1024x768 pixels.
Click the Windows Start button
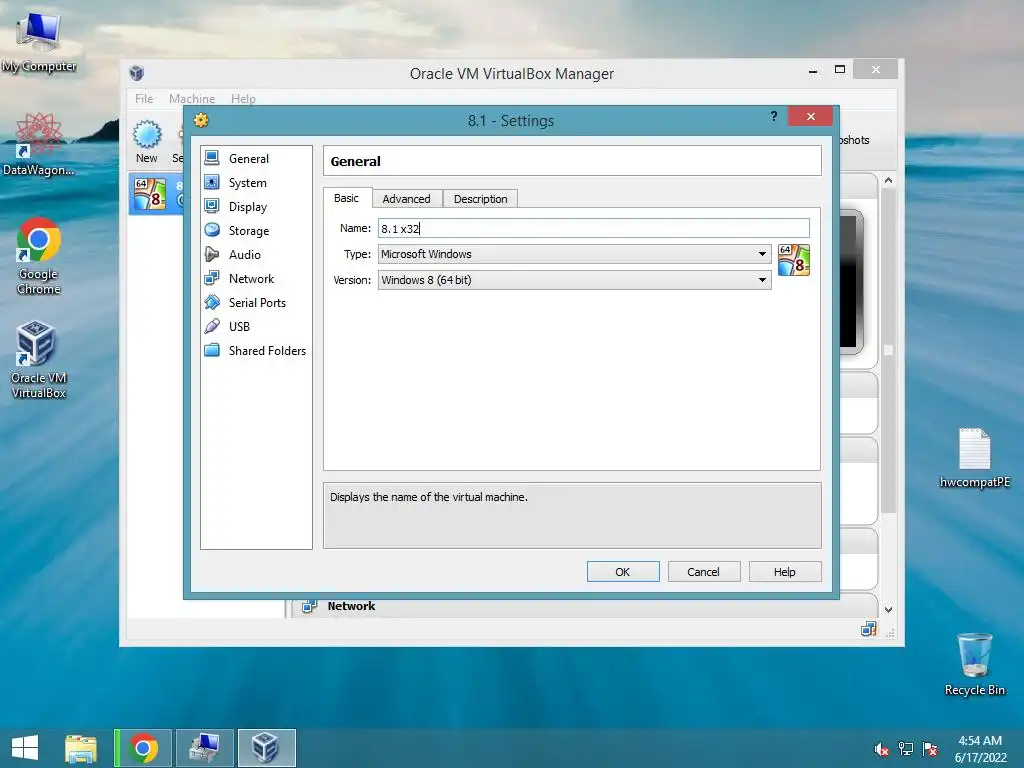(25, 748)
